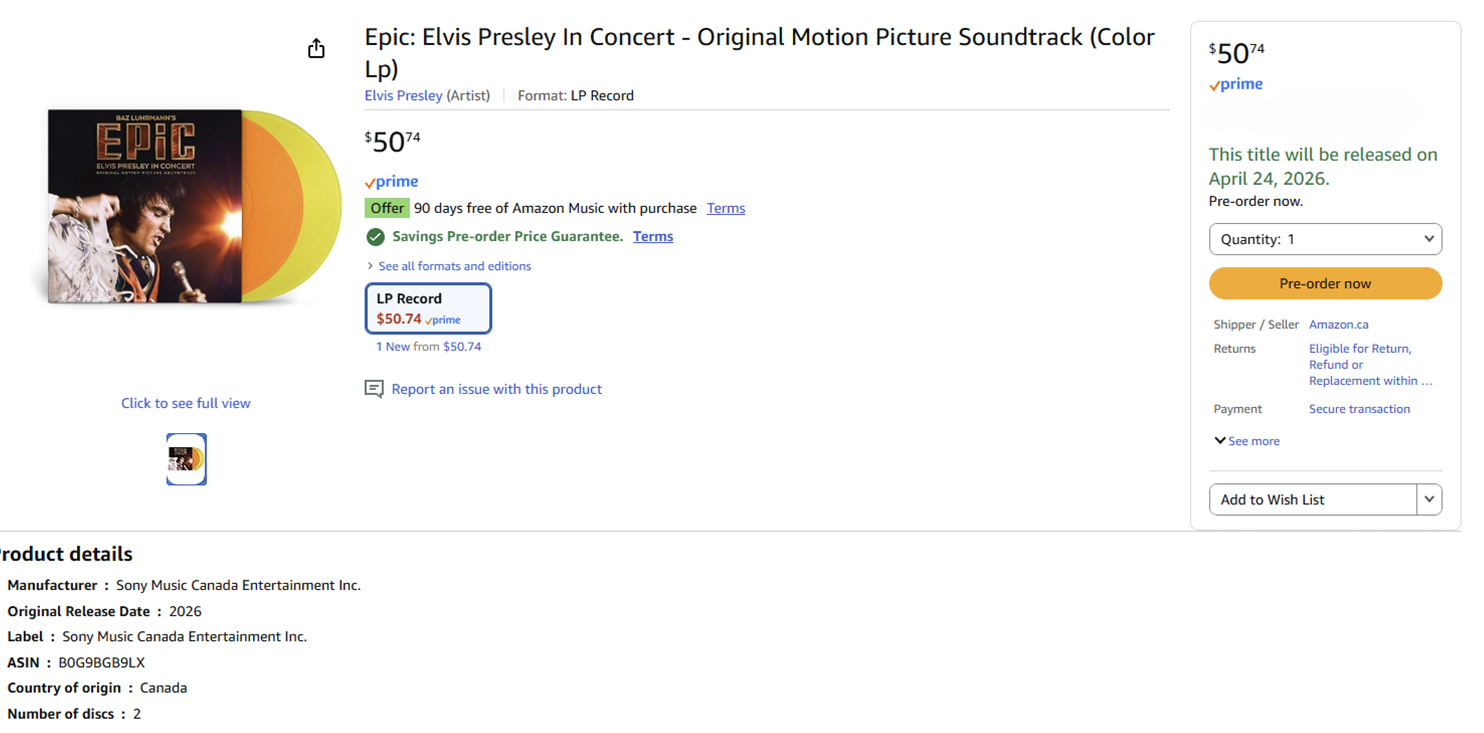Image resolution: width=1484 pixels, height=733 pixels.
Task: Click the share icon above album image
Action: click(316, 49)
